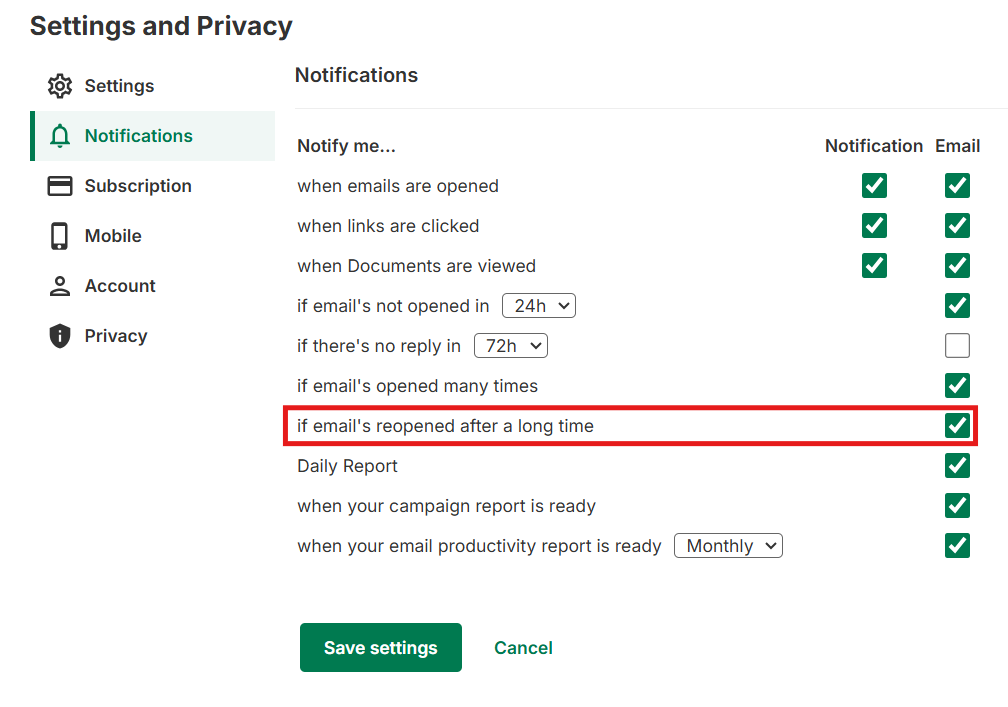
Task: Click the Notifications bell icon
Action: pyautogui.click(x=60, y=136)
